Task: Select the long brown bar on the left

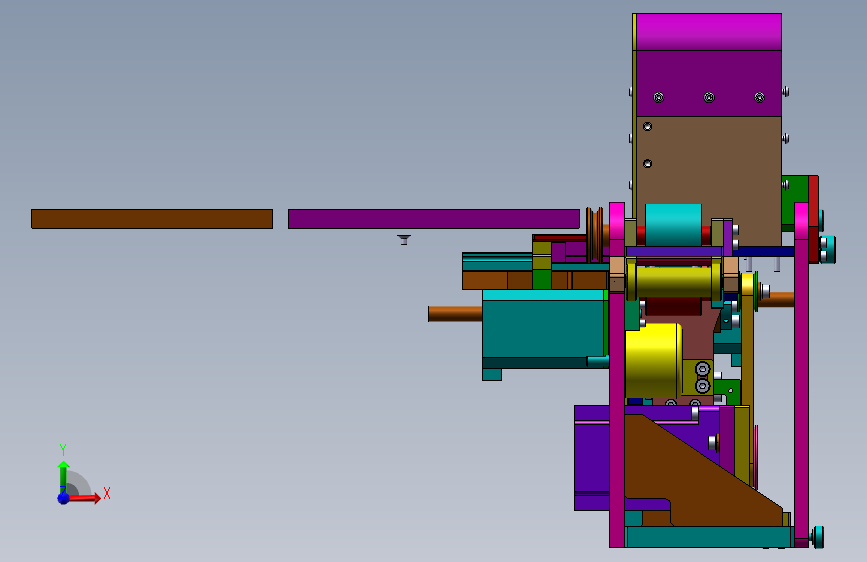Action: [x=152, y=219]
